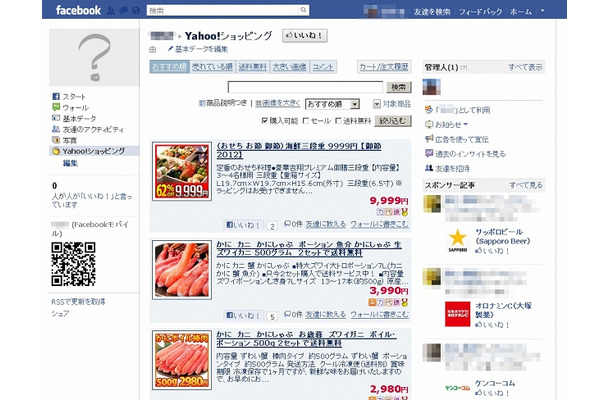Open messages icon in header

(124, 11)
